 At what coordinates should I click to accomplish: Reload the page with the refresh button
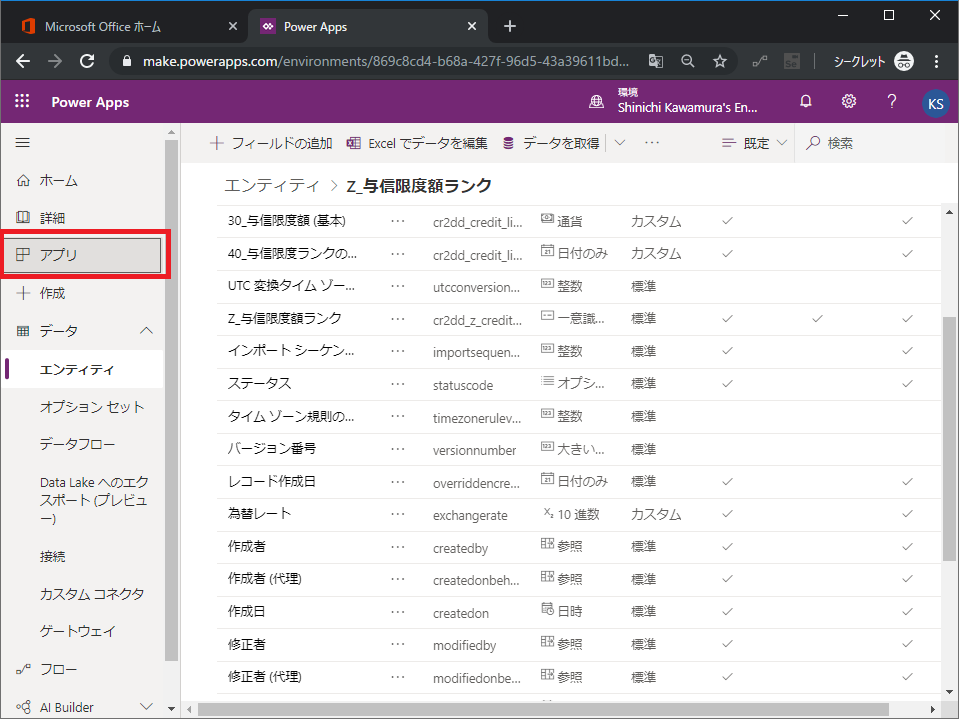coord(87,61)
